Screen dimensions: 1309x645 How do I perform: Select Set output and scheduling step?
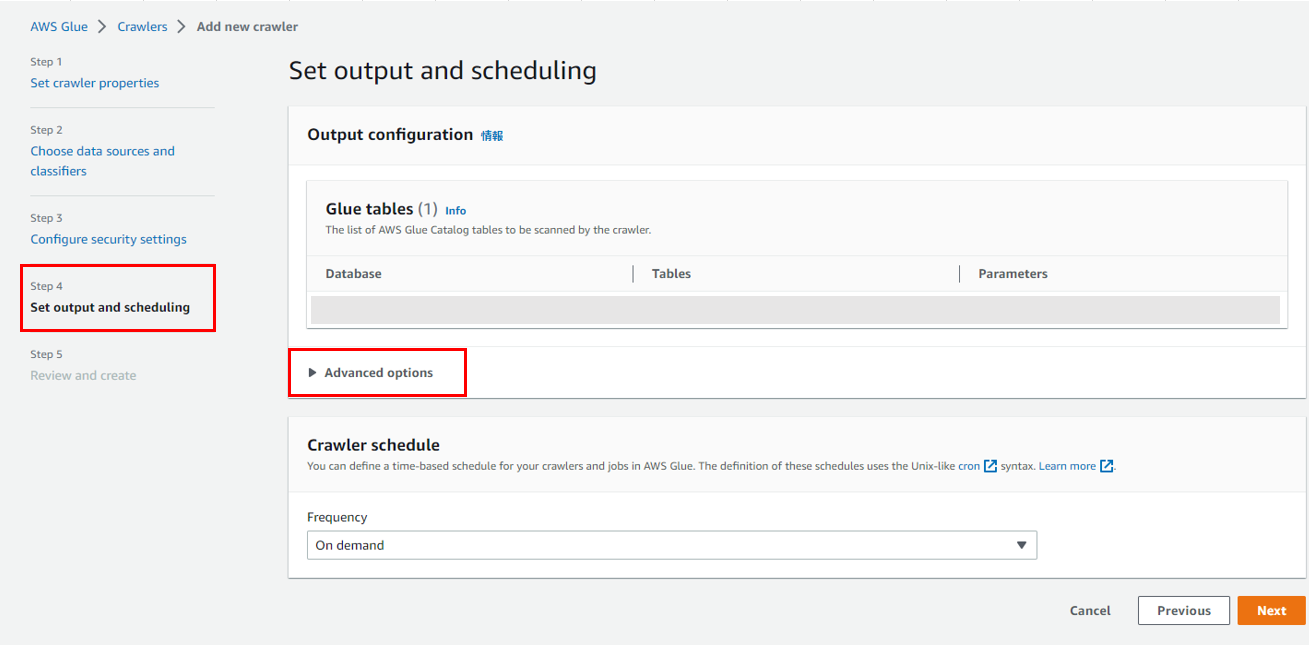pos(110,307)
